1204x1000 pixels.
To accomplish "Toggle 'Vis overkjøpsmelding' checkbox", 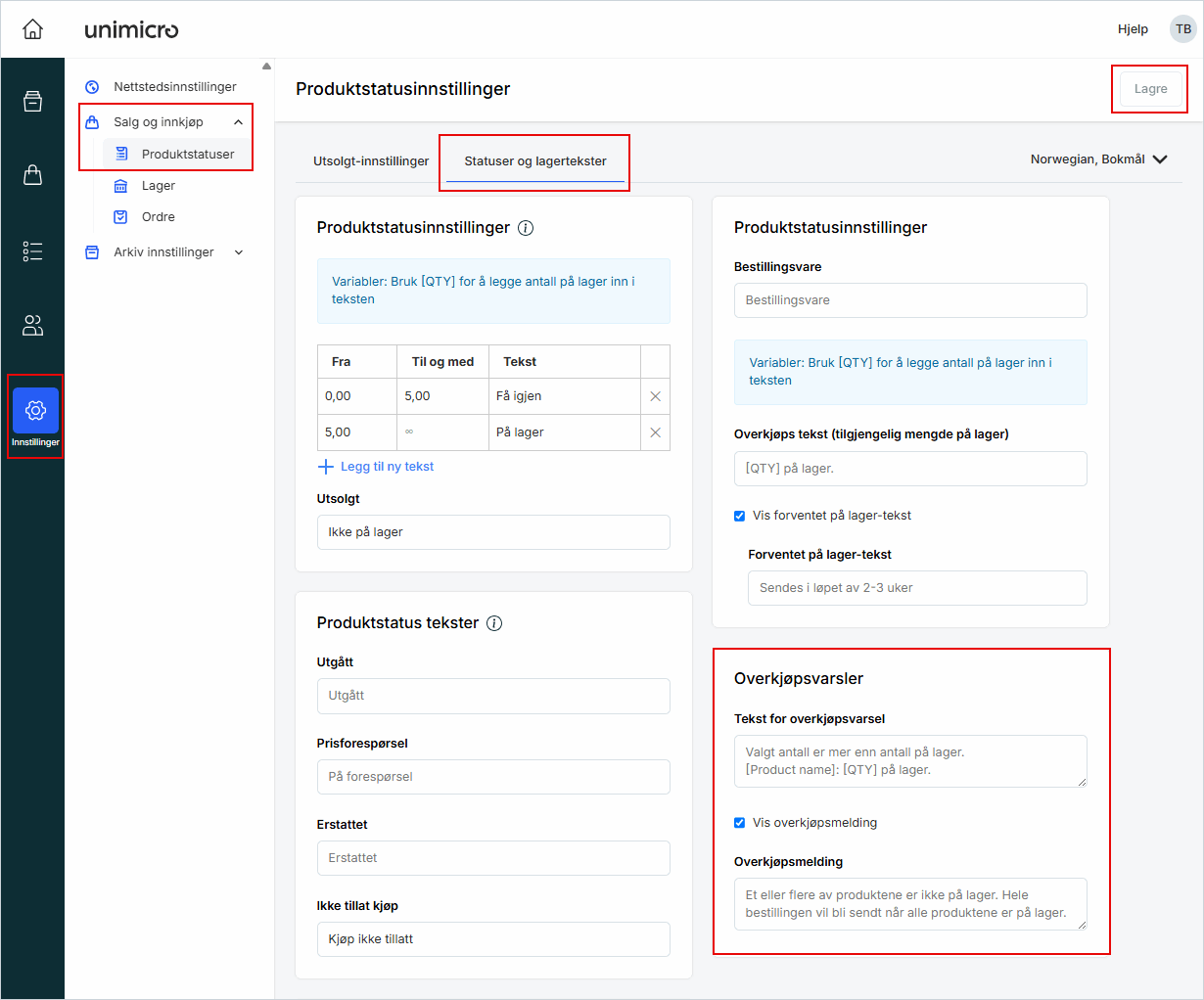I will (740, 823).
